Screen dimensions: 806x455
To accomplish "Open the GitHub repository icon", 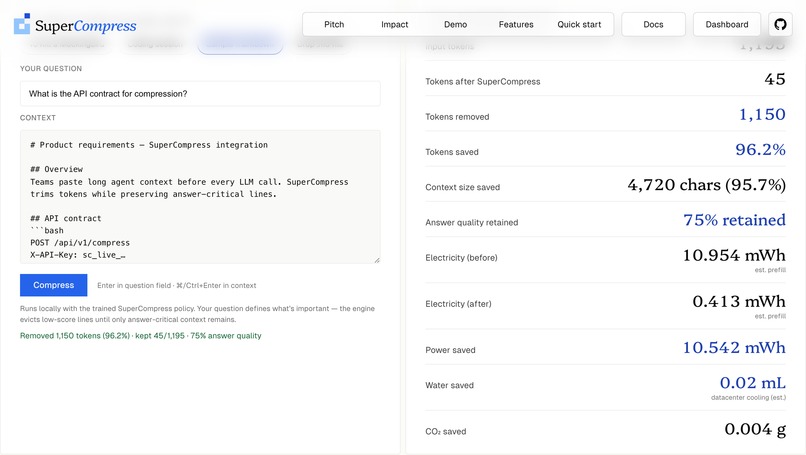I will 780,24.
